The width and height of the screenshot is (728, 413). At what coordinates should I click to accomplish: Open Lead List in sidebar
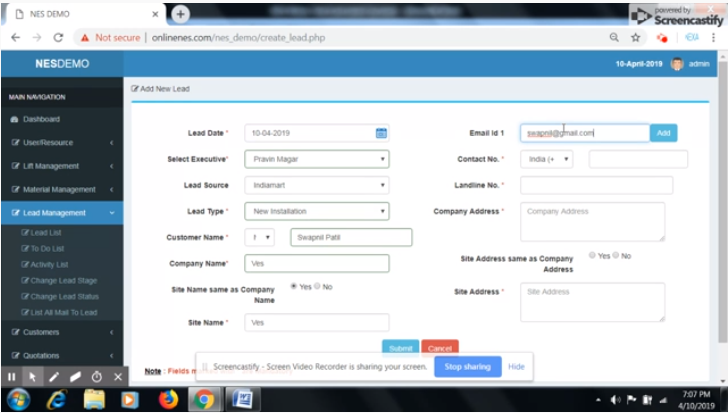click(45, 232)
